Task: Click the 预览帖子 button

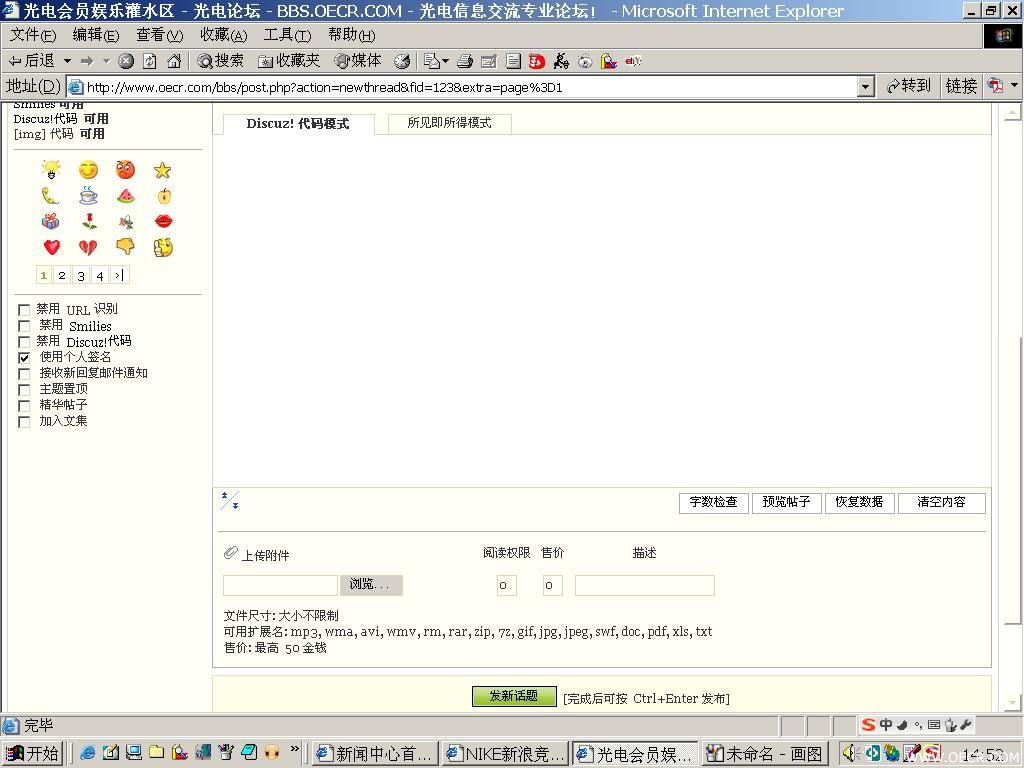Action: click(786, 502)
